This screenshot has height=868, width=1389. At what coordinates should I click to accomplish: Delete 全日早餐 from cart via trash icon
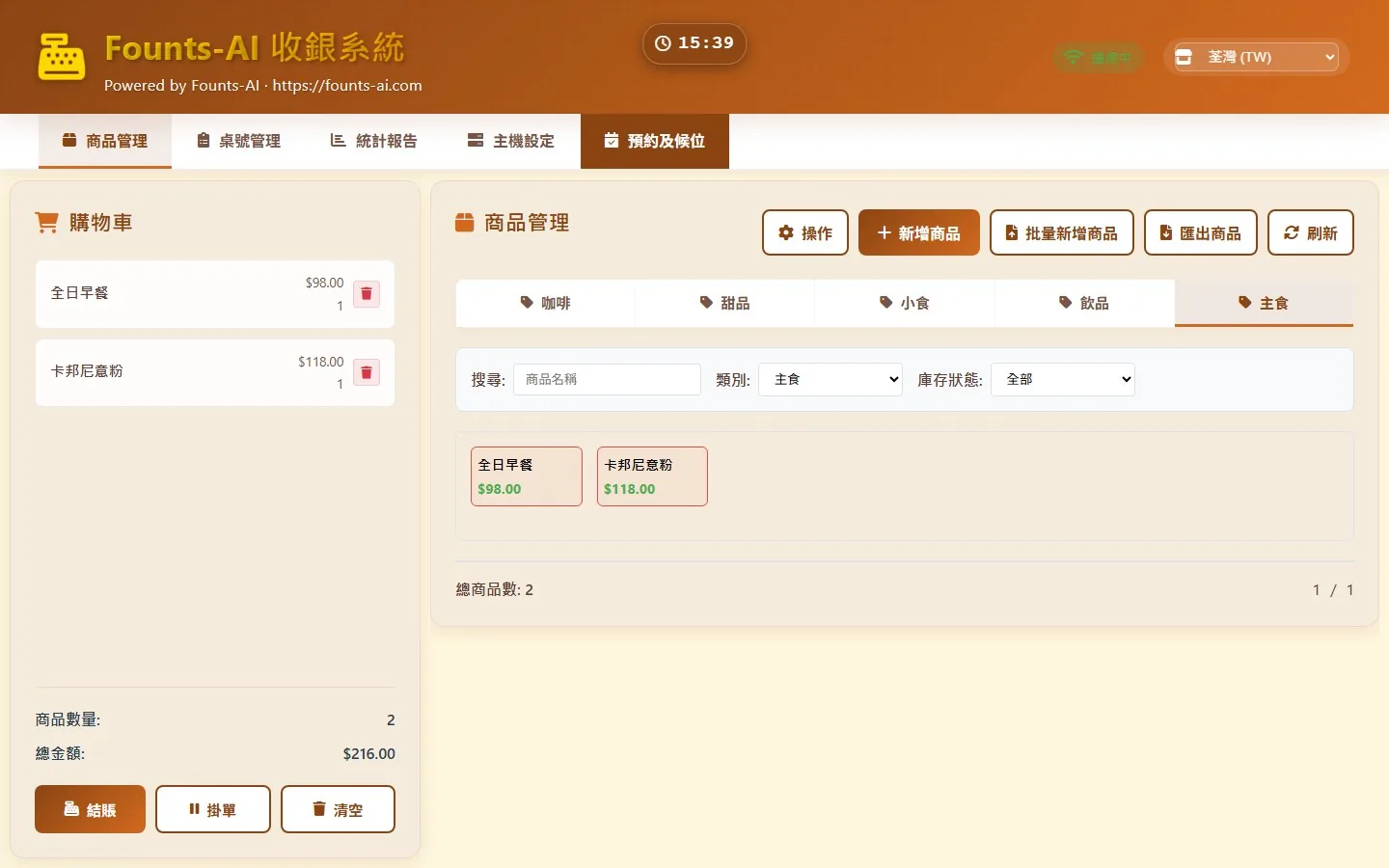pyautogui.click(x=367, y=293)
